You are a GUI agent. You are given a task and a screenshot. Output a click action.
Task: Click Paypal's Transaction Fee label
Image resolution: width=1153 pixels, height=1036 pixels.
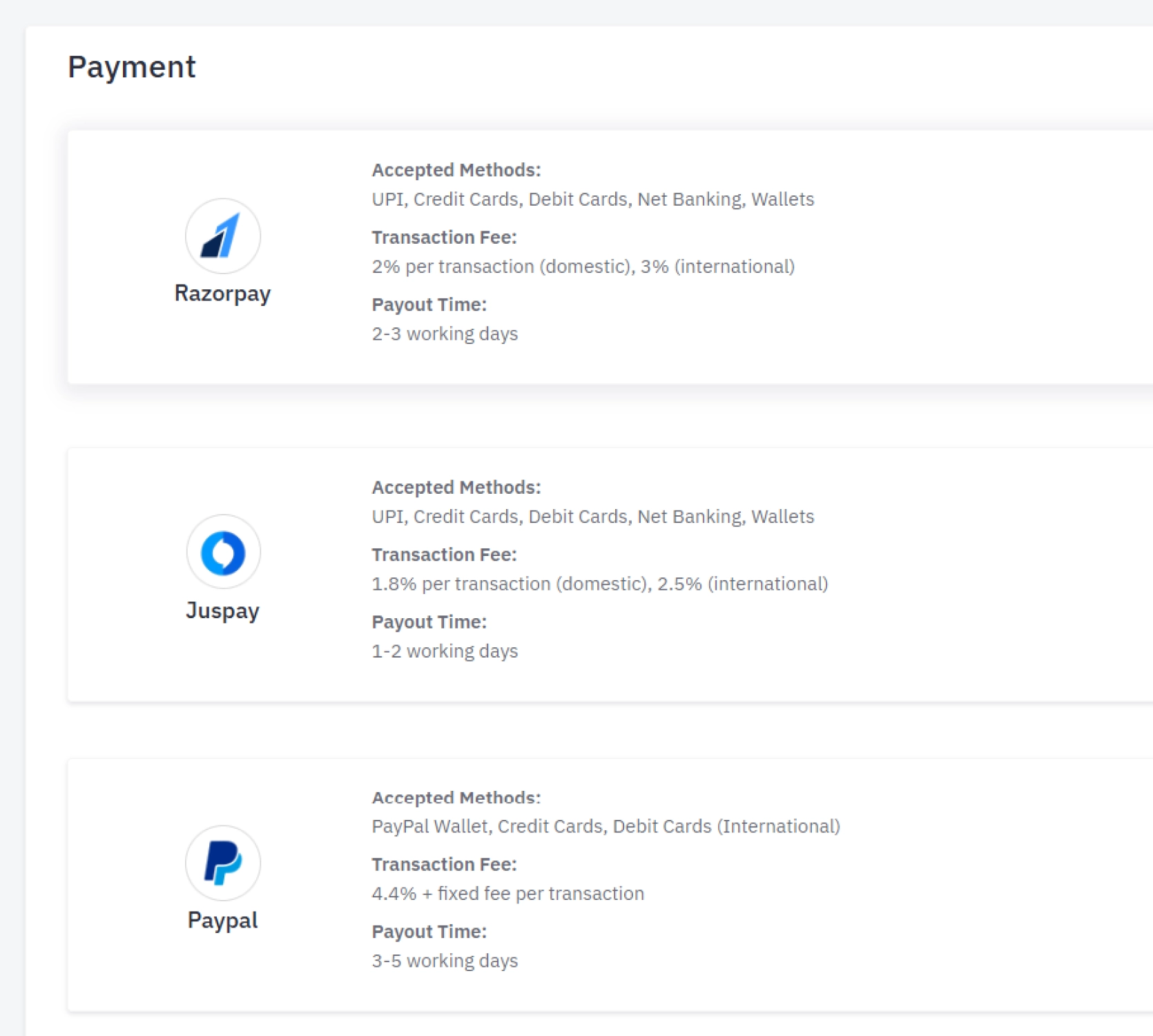(444, 865)
